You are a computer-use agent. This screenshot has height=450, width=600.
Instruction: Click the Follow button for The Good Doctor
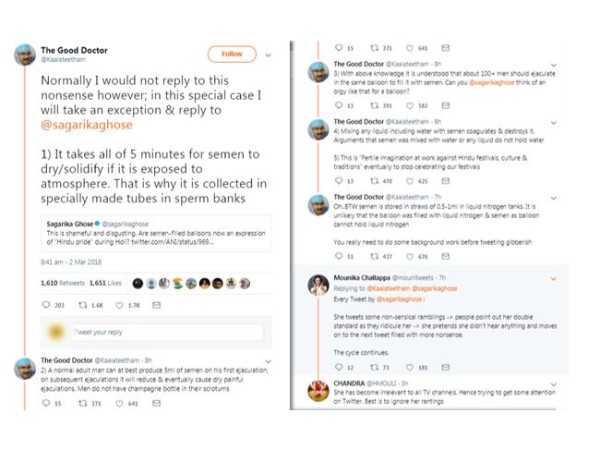coord(232,53)
